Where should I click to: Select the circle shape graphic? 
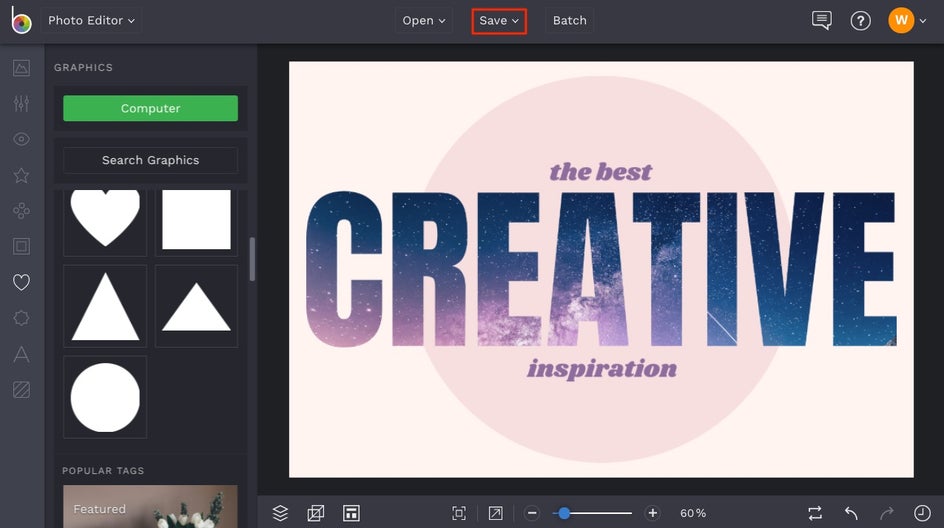(x=105, y=397)
